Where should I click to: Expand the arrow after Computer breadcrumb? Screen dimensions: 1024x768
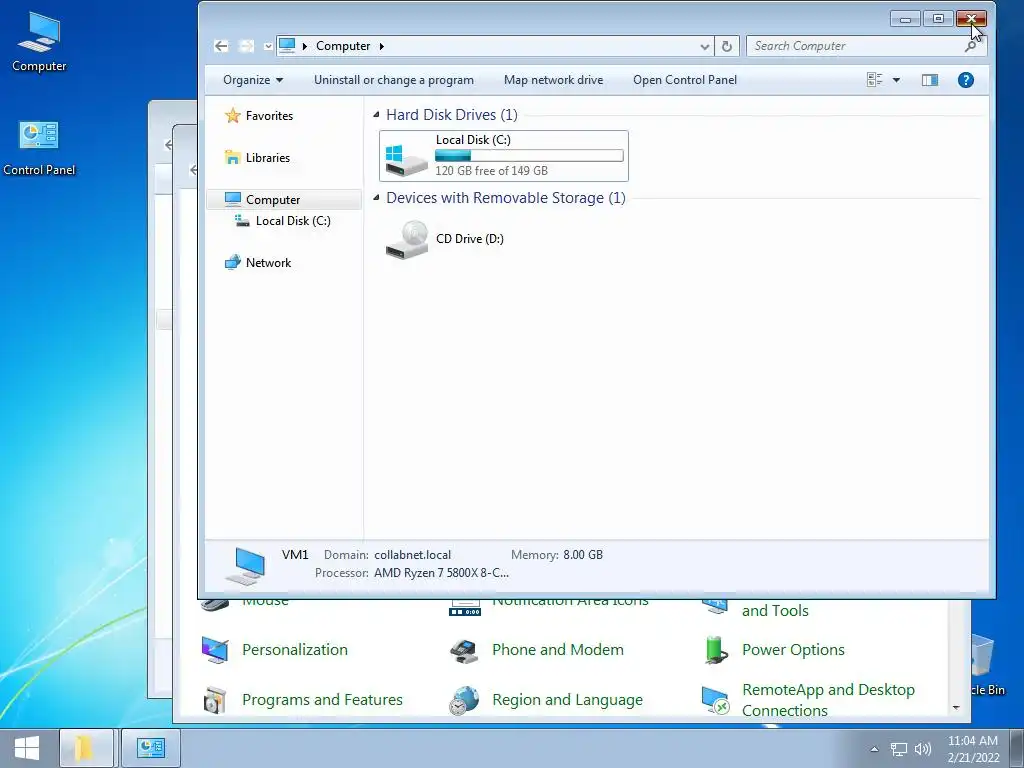point(381,46)
